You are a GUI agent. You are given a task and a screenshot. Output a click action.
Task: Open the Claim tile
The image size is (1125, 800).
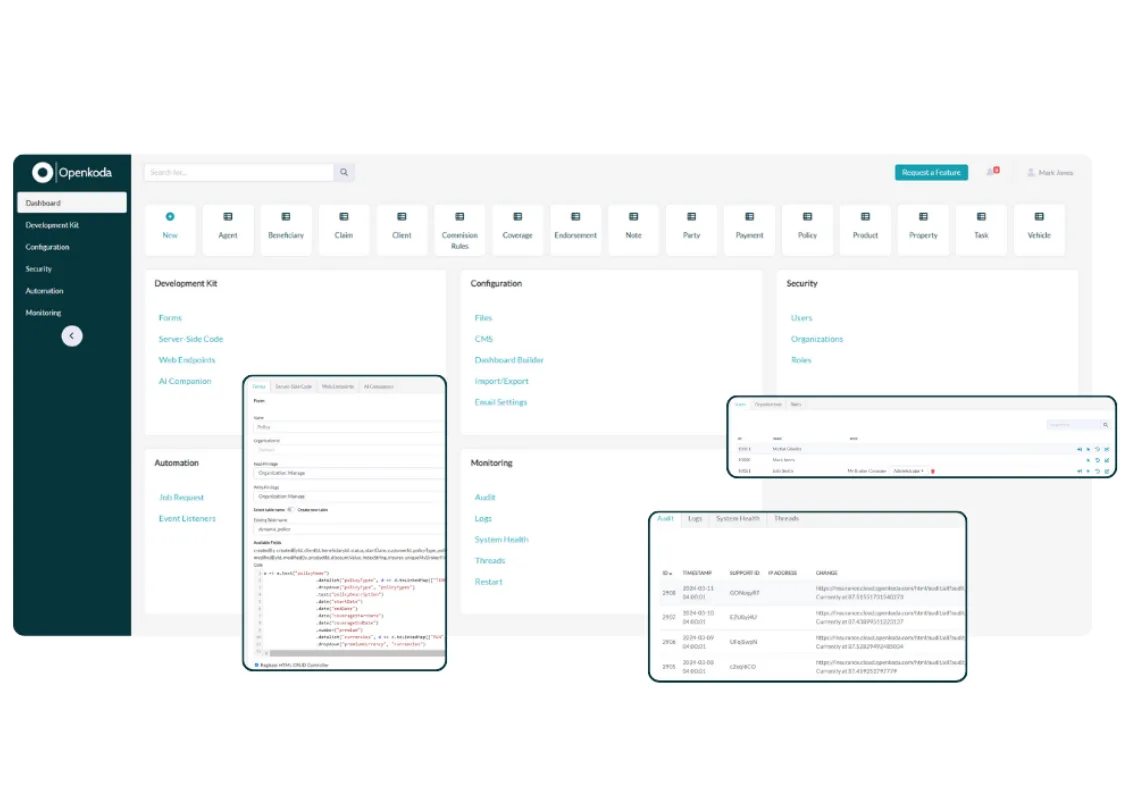tap(344, 230)
